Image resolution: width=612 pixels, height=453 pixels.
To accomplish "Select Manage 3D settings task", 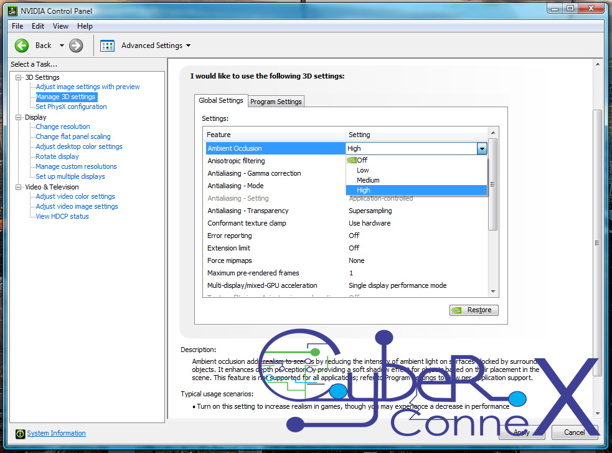I will [x=66, y=97].
